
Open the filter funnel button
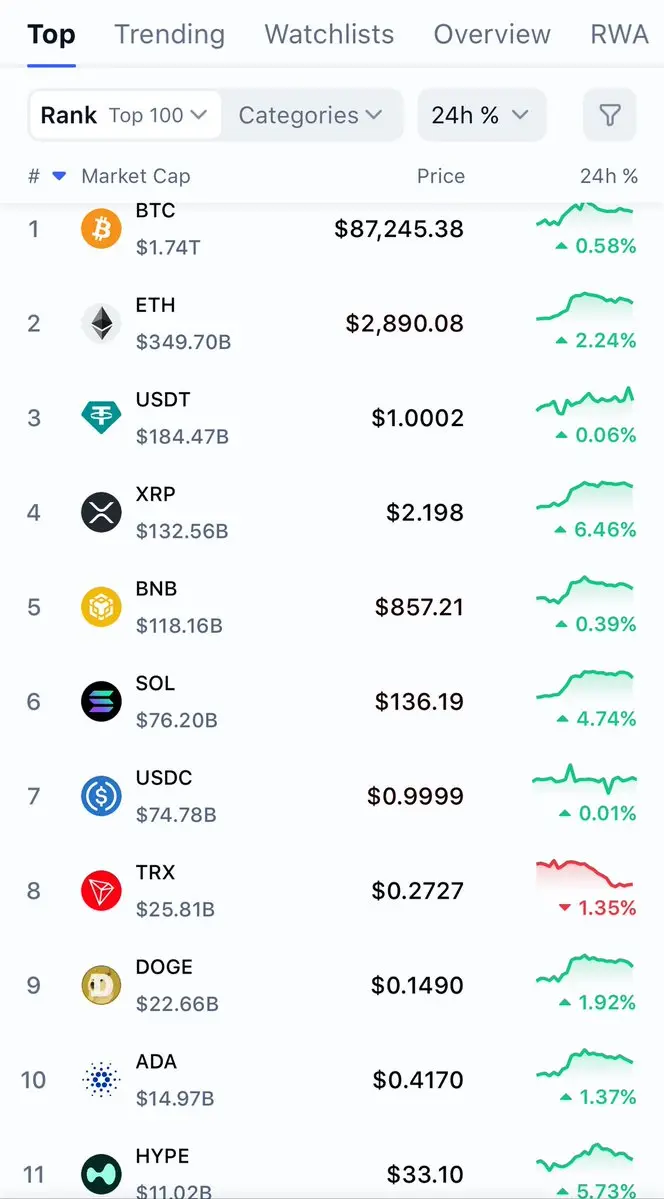click(609, 115)
